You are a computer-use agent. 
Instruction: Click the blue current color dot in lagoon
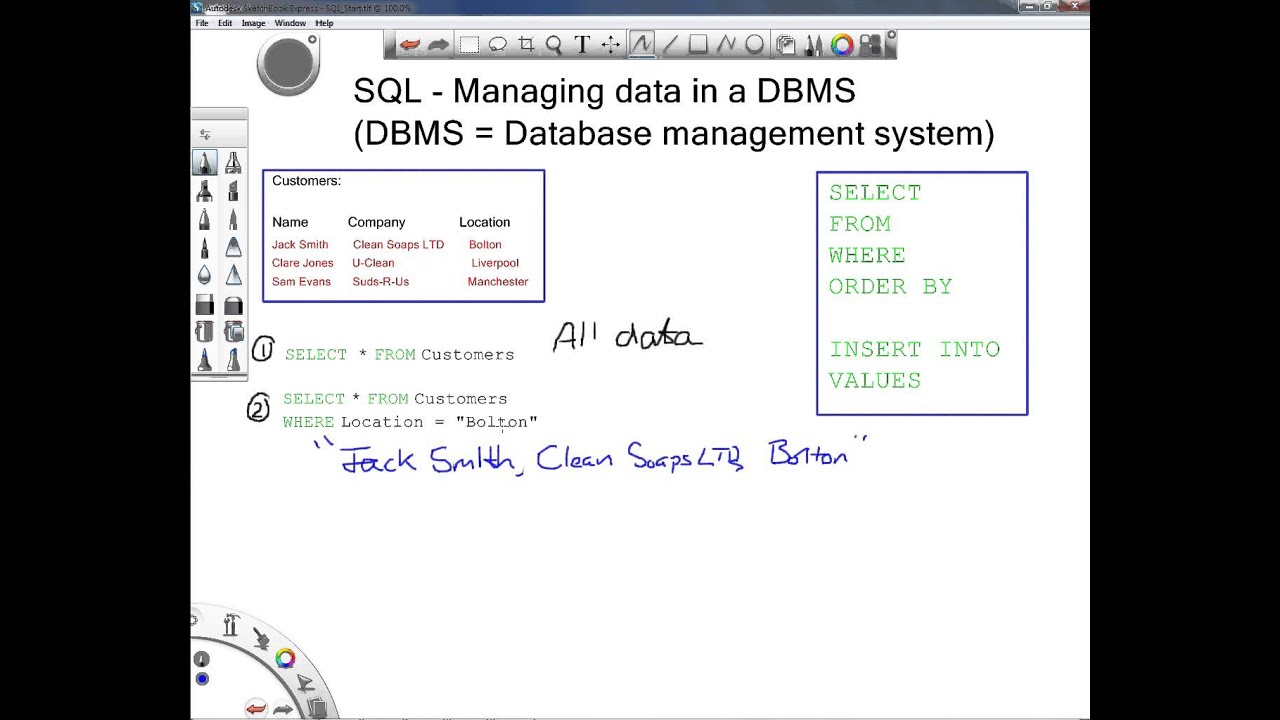tap(202, 679)
